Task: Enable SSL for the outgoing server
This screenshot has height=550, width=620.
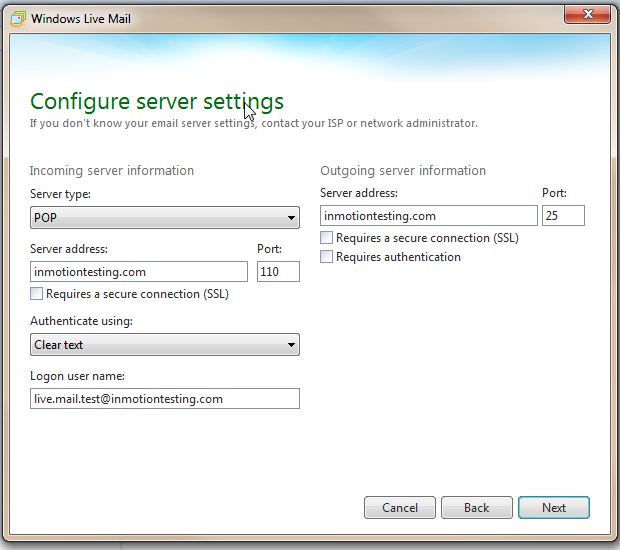Action: pos(327,238)
